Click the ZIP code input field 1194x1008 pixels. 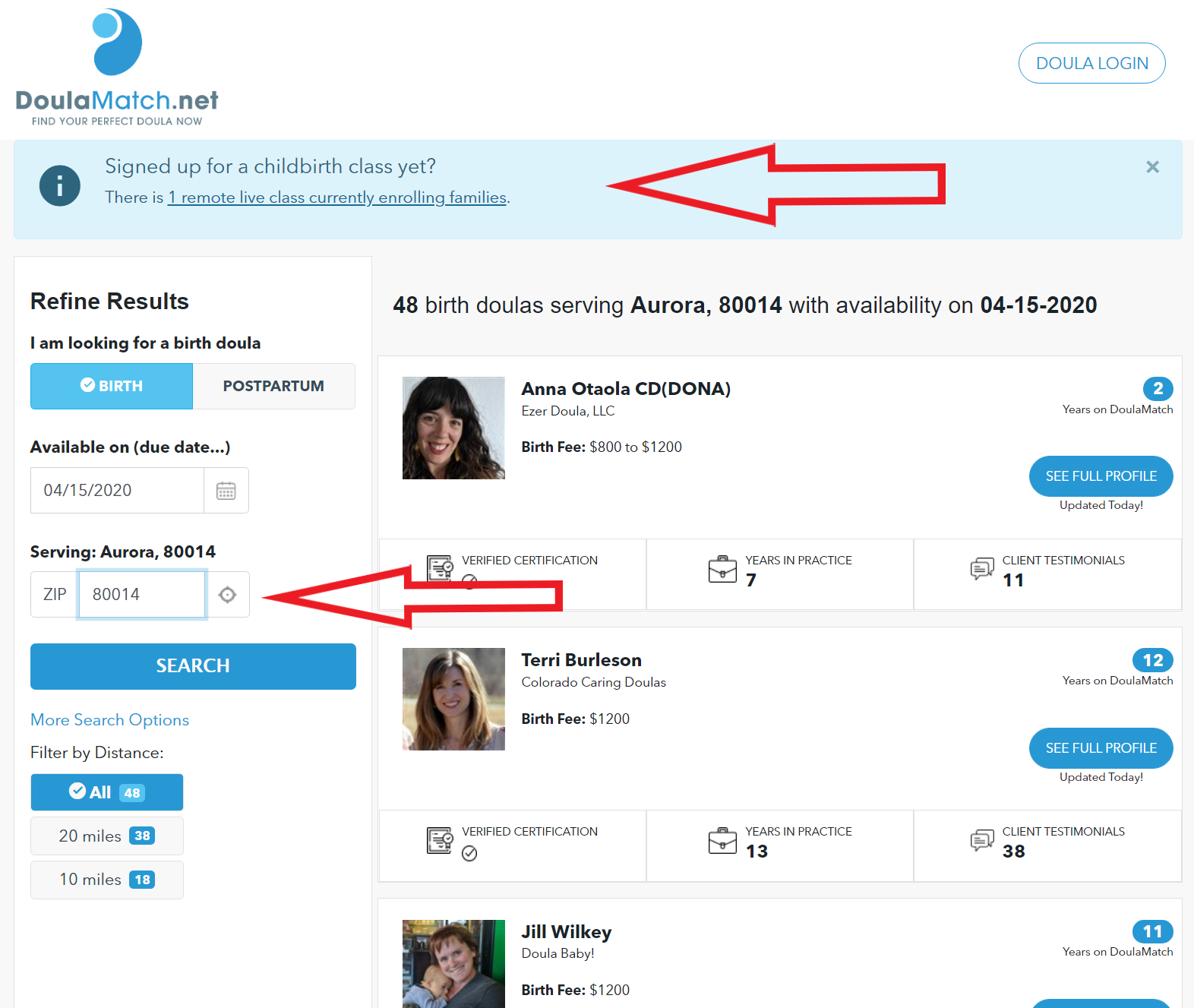[x=142, y=595]
